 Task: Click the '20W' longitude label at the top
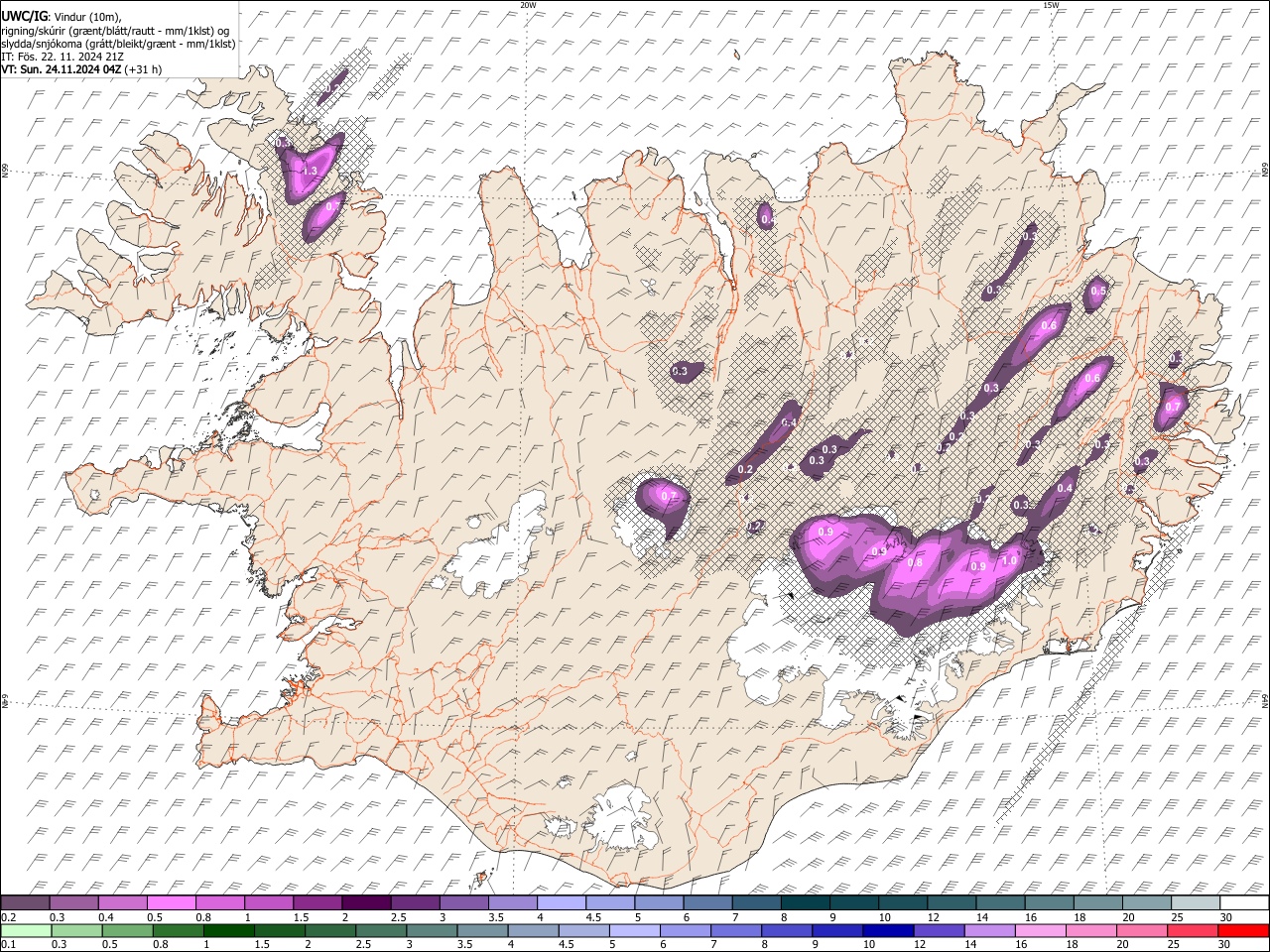529,5
